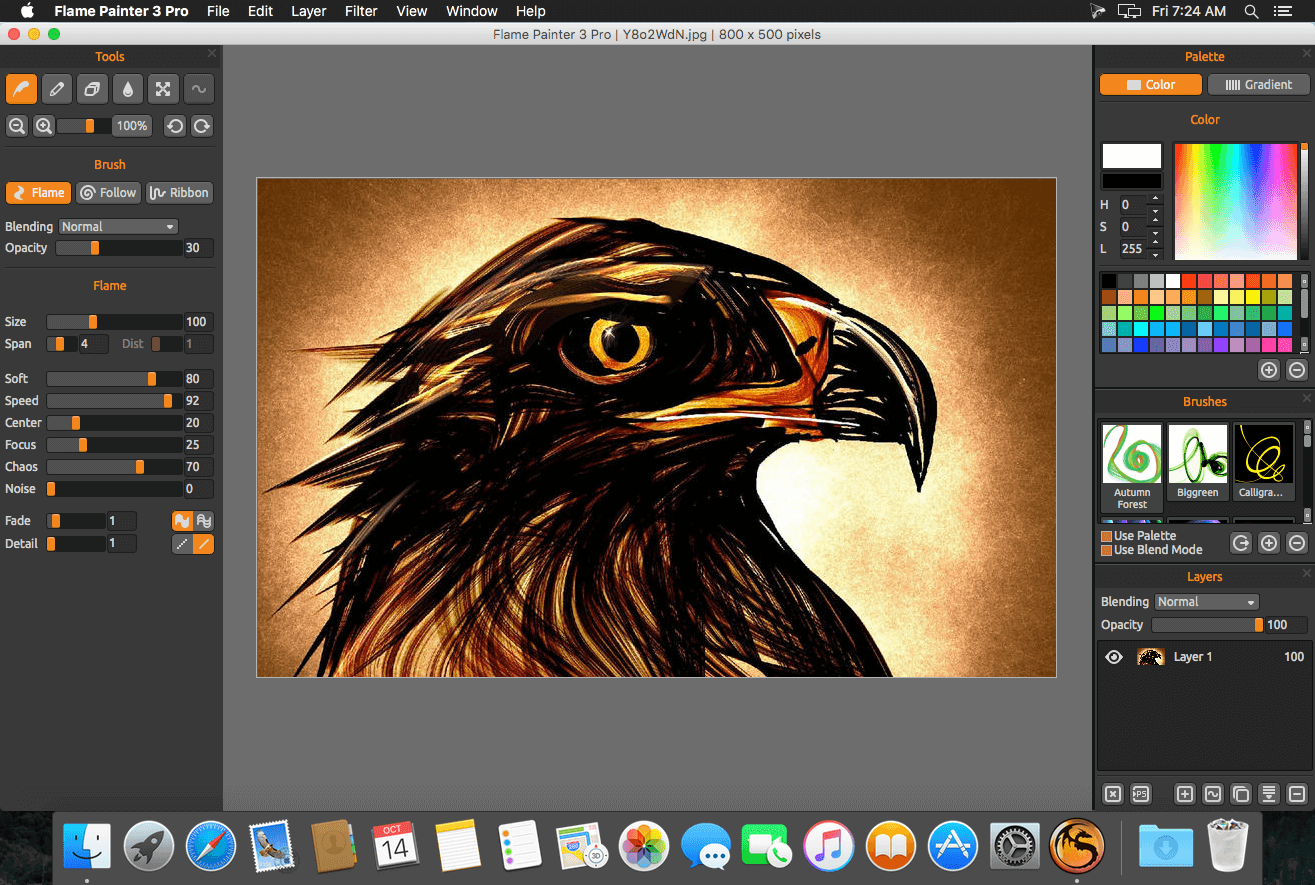
Task: Hide Layer 1 using the eye icon
Action: tap(1114, 657)
